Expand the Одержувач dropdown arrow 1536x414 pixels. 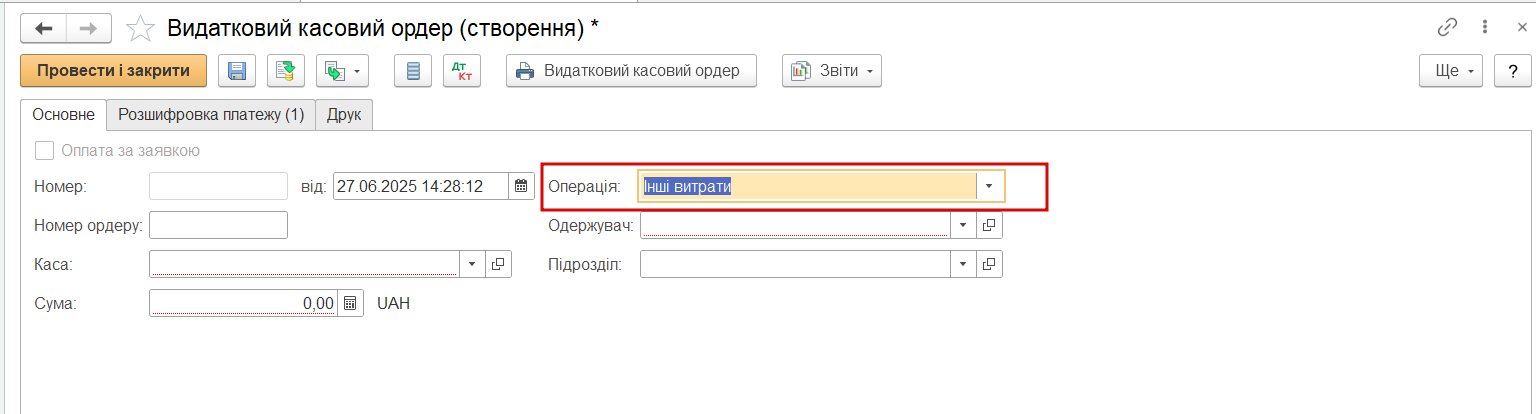[962, 226]
